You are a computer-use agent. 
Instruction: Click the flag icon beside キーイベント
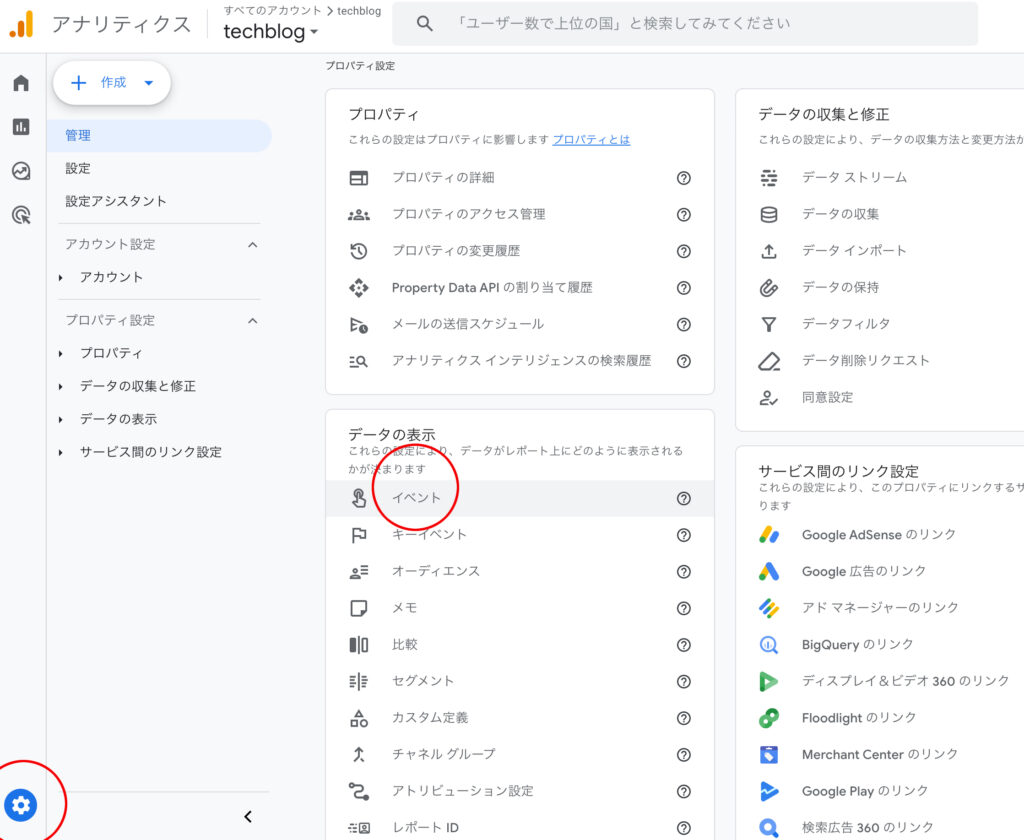tap(359, 535)
